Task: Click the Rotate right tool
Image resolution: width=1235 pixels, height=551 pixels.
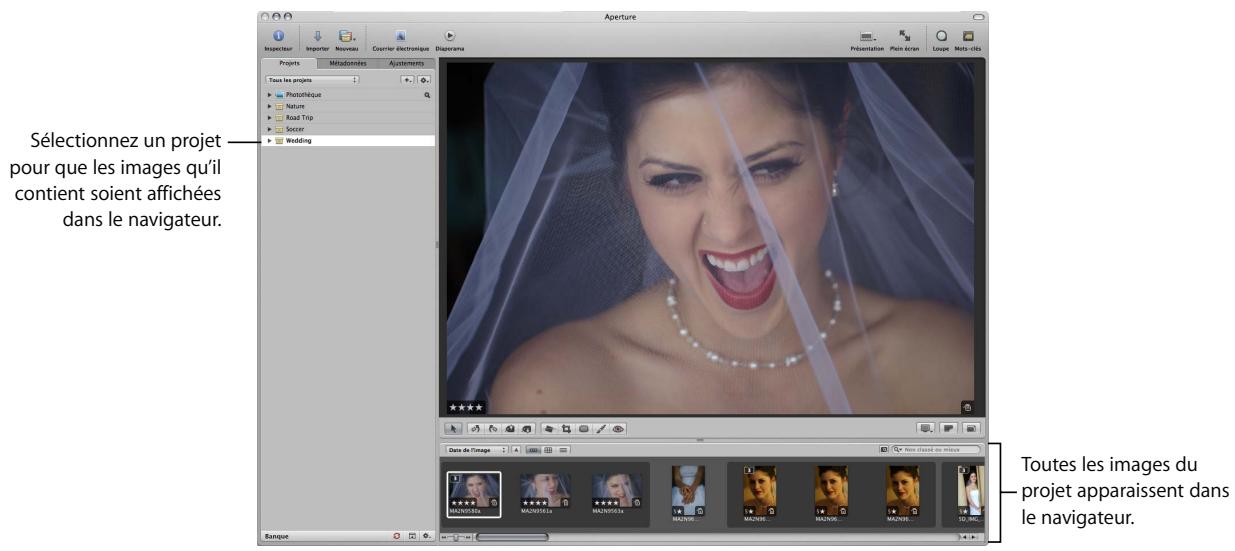Action: coord(493,428)
